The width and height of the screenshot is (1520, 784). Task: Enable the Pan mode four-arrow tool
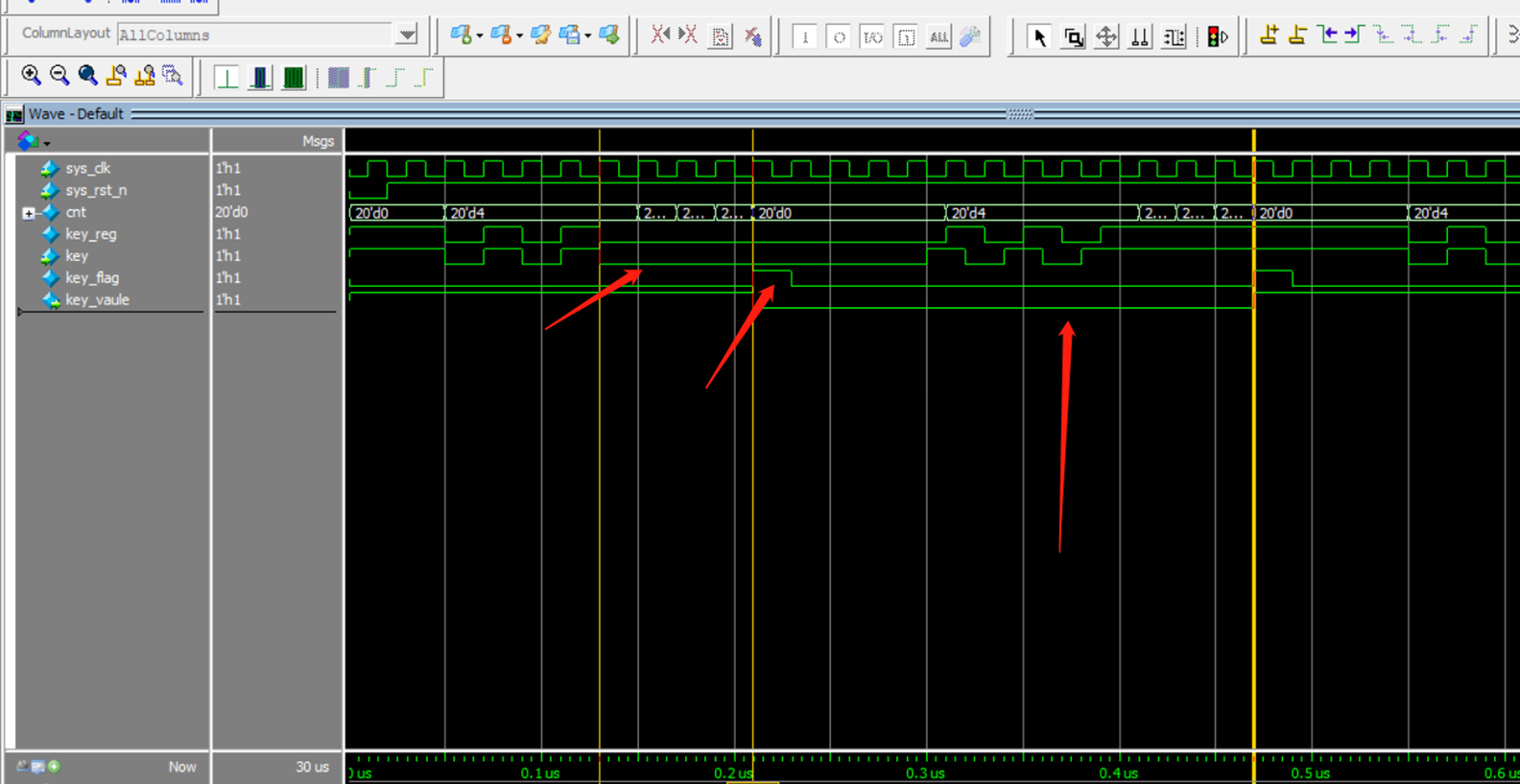(x=1106, y=37)
